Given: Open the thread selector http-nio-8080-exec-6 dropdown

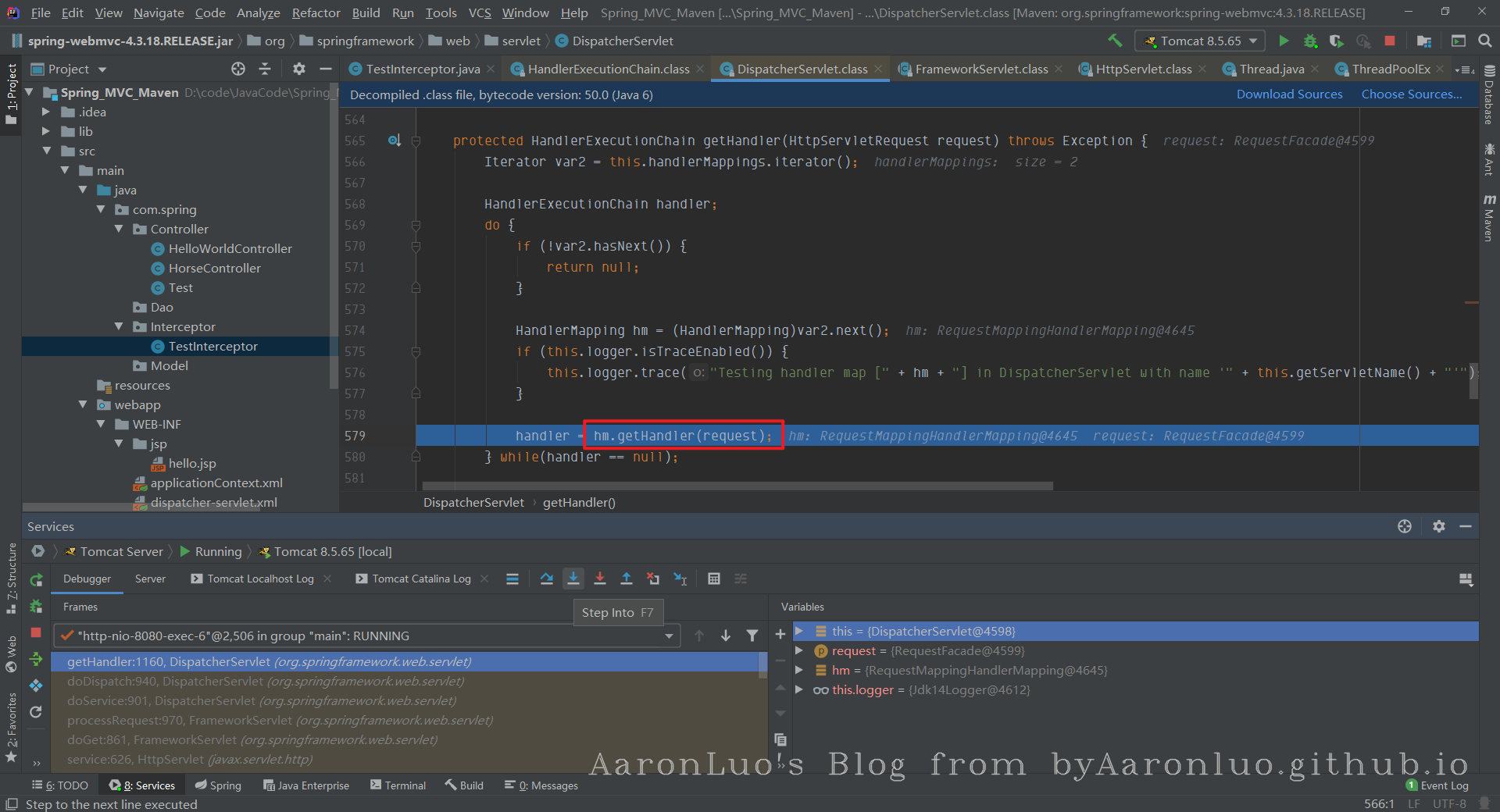Looking at the screenshot, I should (x=367, y=636).
